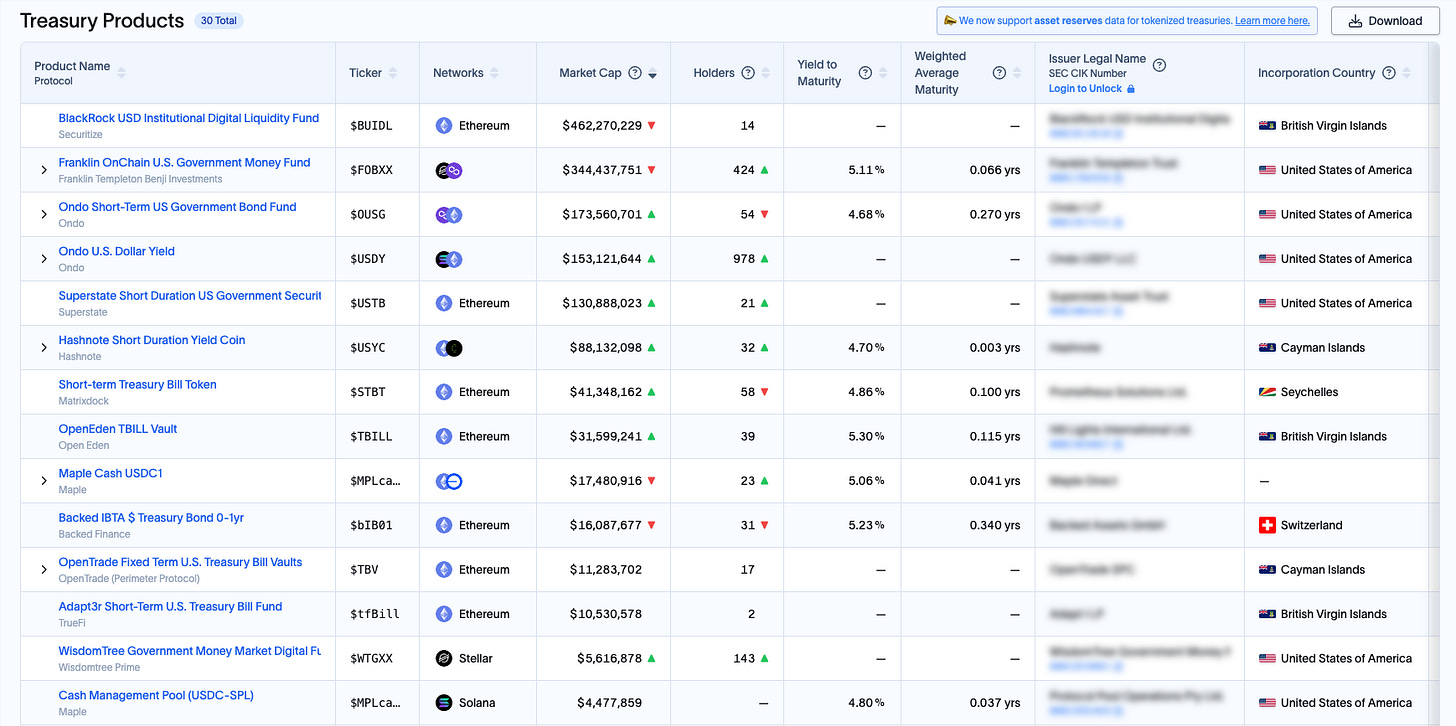1456x726 pixels.
Task: Sort table by Market Cap column
Action: coord(653,73)
